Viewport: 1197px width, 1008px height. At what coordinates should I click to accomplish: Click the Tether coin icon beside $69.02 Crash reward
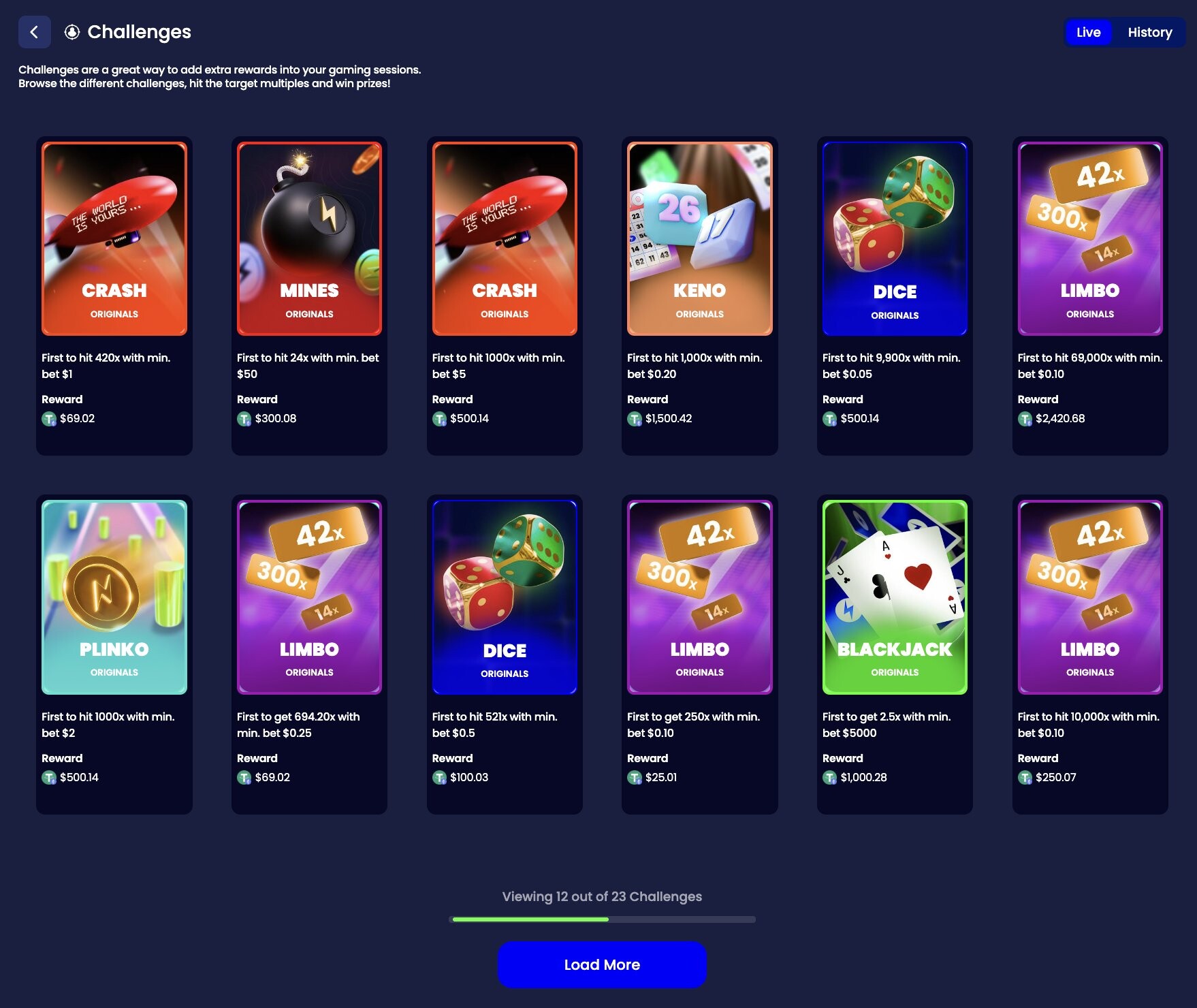(x=49, y=419)
